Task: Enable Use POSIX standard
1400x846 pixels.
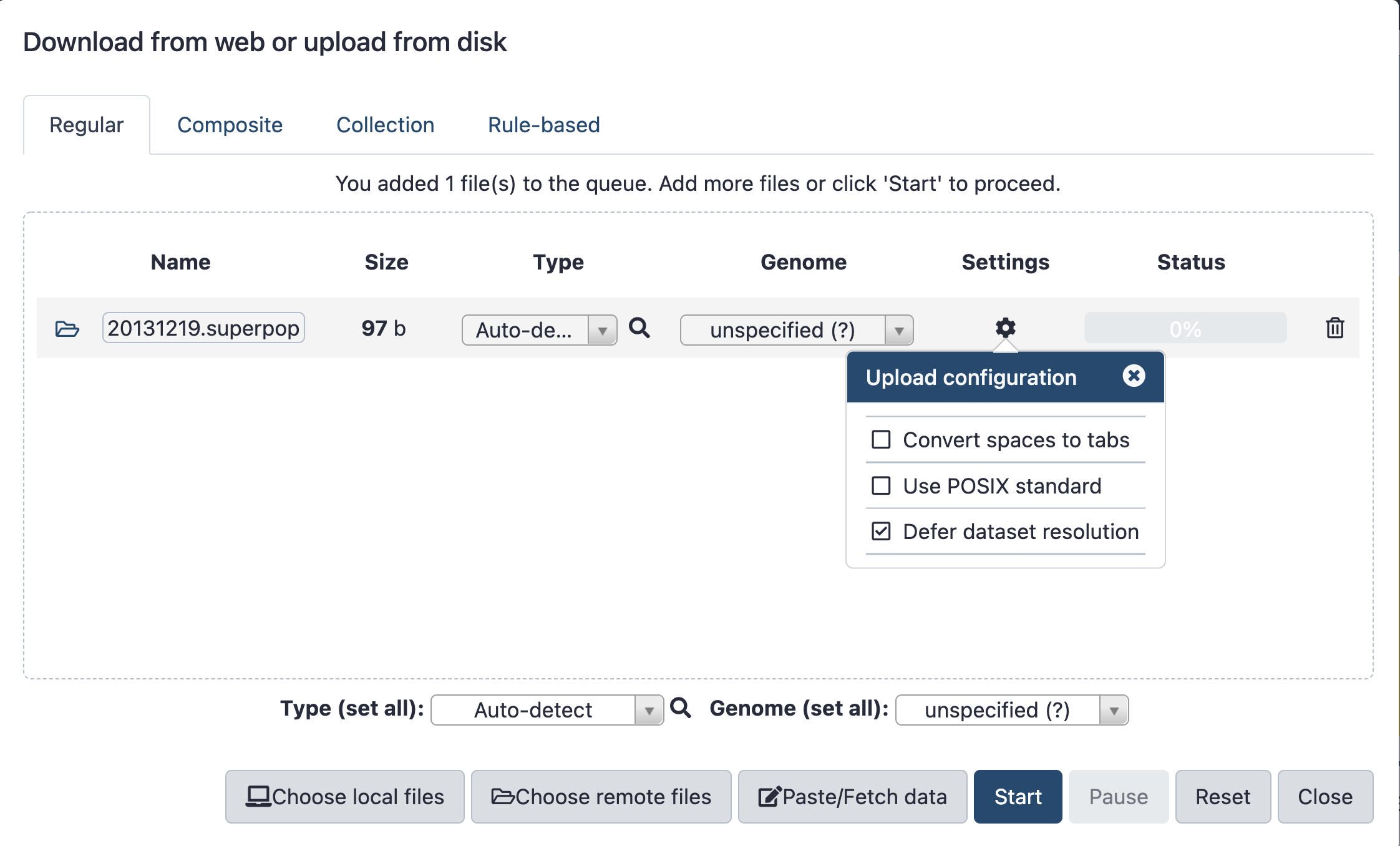Action: 880,486
